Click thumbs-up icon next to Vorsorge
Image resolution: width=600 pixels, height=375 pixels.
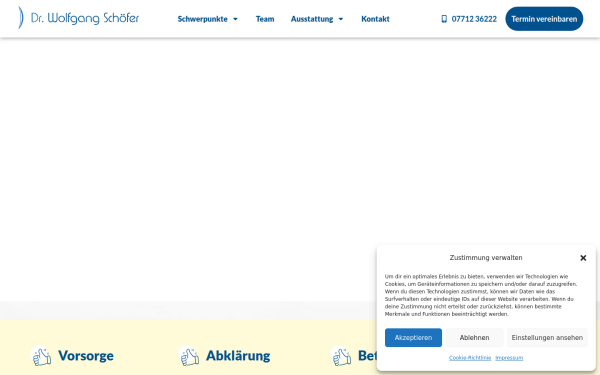pyautogui.click(x=41, y=356)
